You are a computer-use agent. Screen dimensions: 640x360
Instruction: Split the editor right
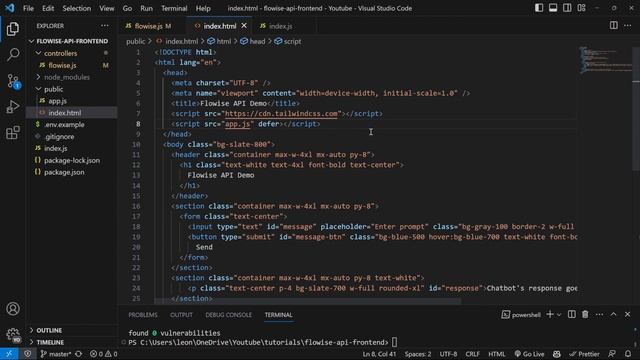pyautogui.click(x=613, y=25)
